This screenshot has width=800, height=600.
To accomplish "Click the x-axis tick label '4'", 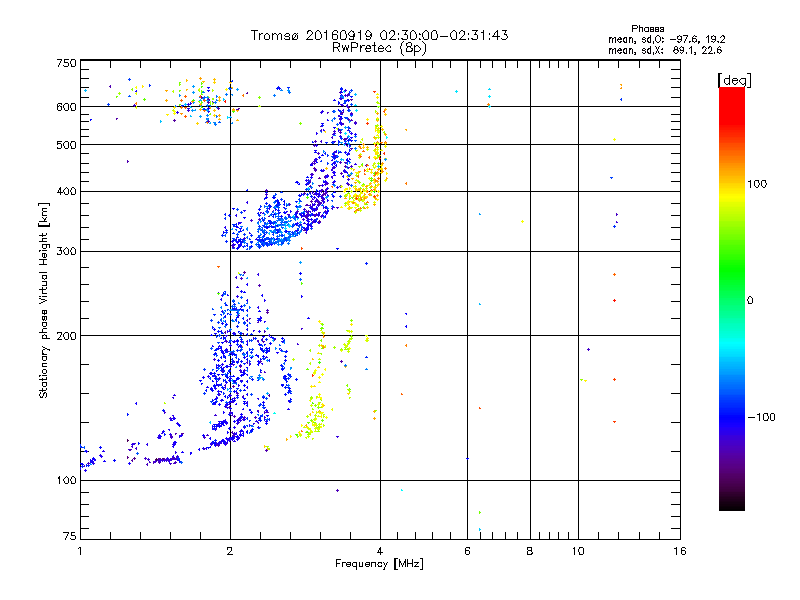I will pos(380,551).
